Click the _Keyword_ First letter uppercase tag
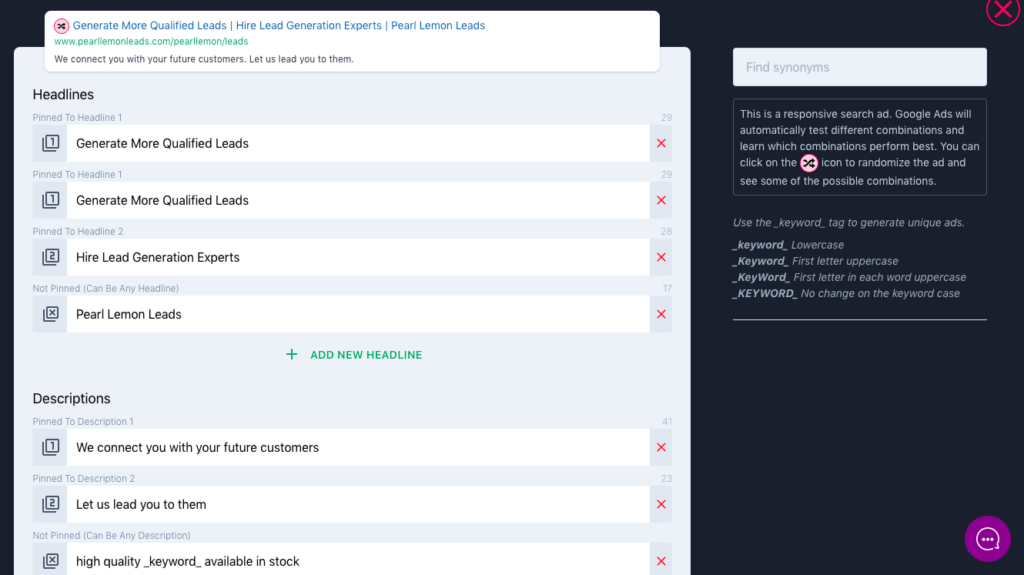Screen dimensions: 1024x575 pos(816,261)
